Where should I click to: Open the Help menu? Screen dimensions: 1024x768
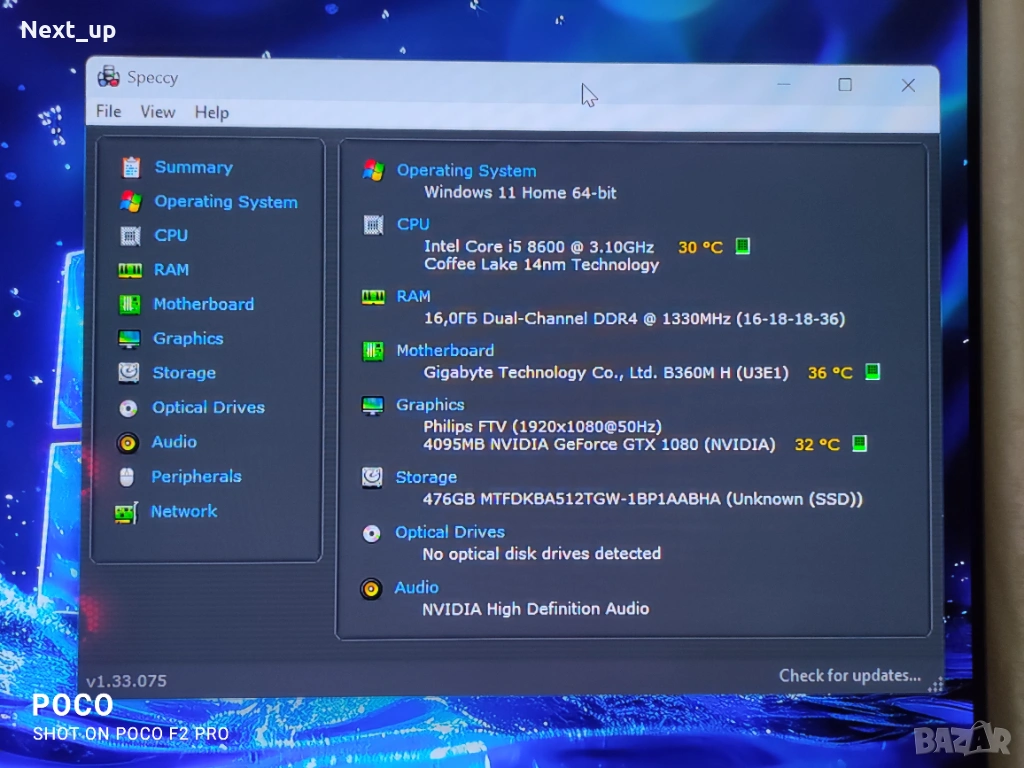pos(211,112)
